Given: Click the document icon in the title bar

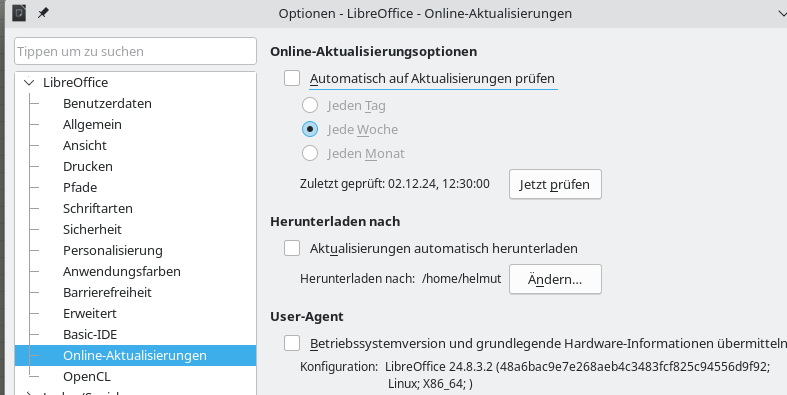Looking at the screenshot, I should click(x=19, y=13).
